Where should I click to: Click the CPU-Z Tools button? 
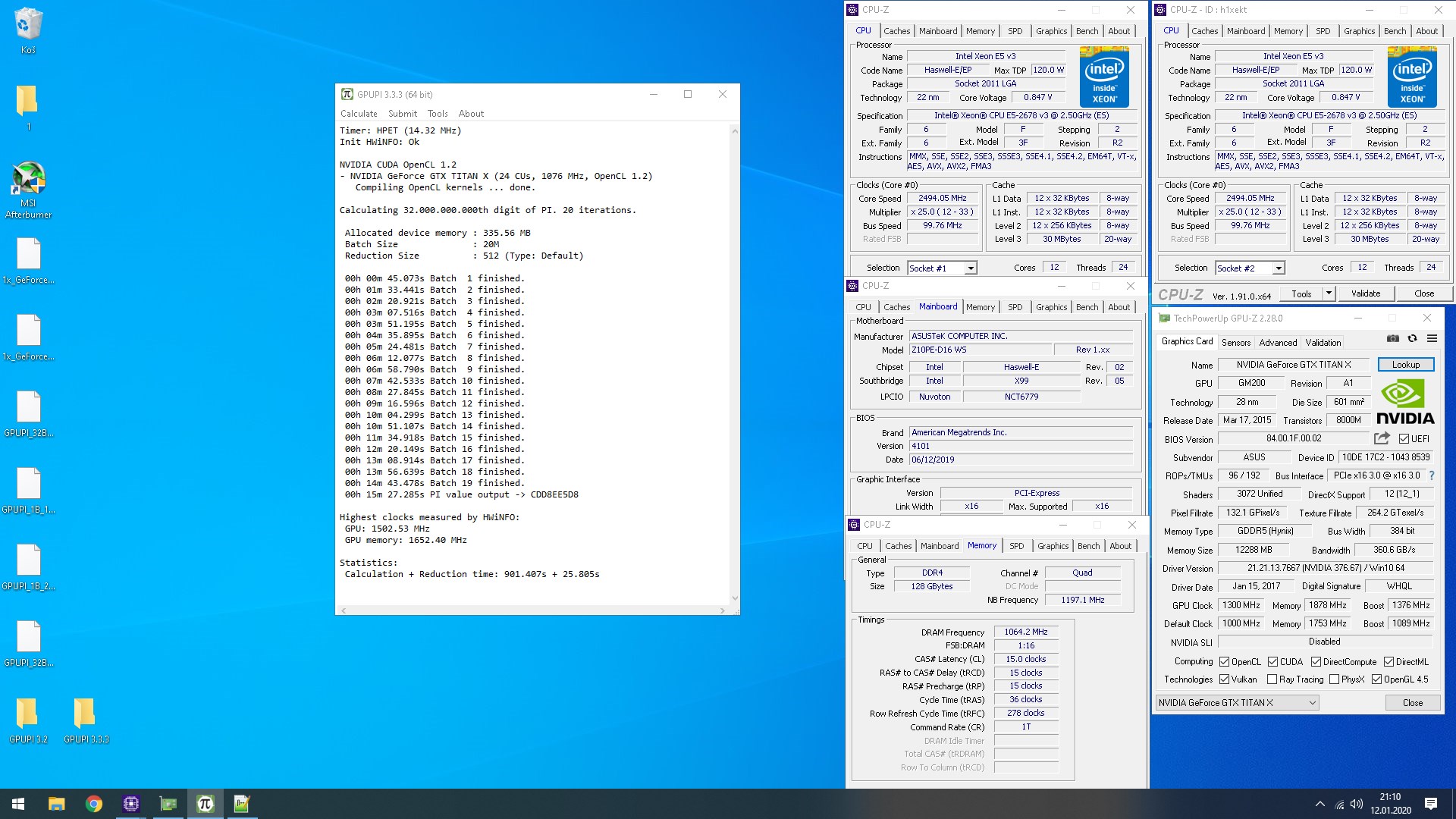[x=1301, y=293]
